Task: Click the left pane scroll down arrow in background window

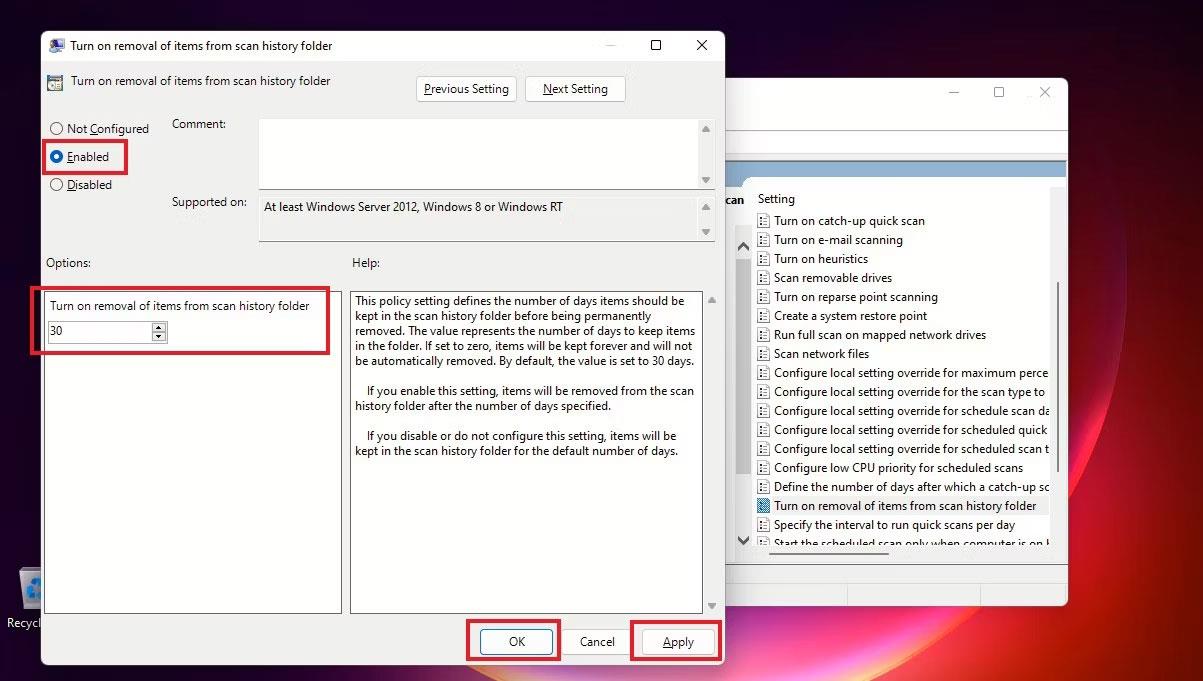Action: pos(743,540)
